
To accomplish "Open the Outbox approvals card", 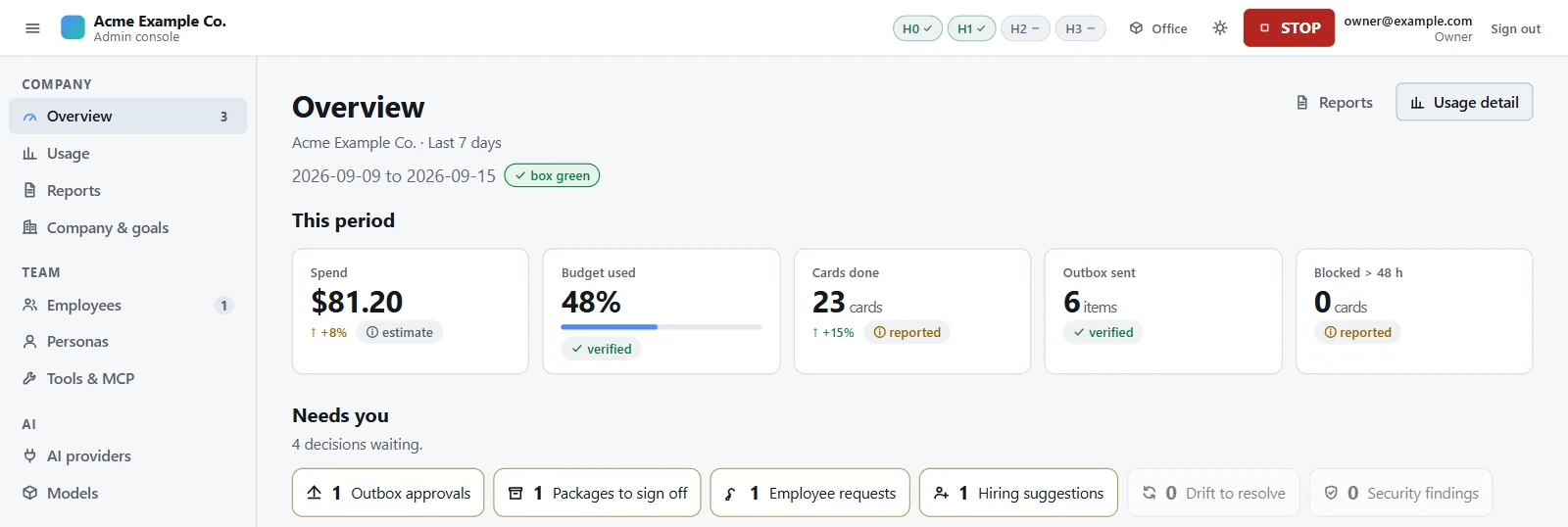I will point(388,493).
